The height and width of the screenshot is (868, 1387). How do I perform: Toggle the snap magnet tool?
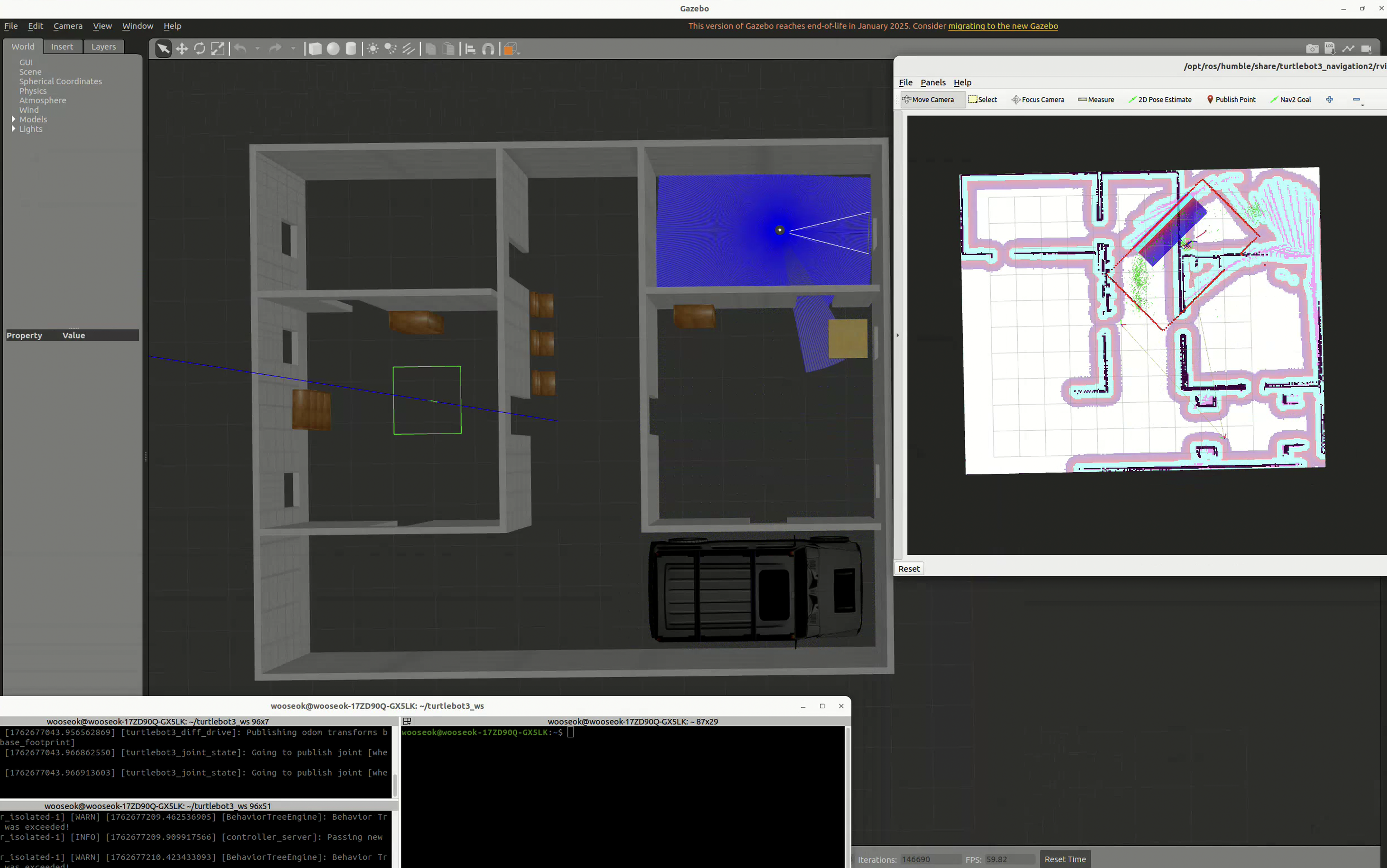click(488, 49)
